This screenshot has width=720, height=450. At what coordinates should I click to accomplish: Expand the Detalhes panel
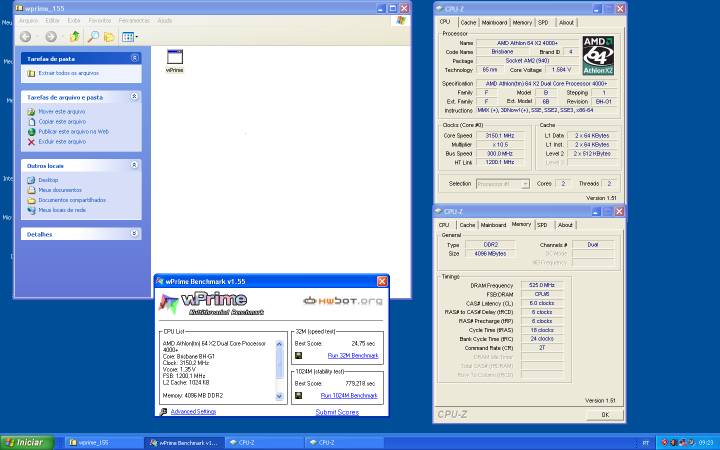coord(134,233)
